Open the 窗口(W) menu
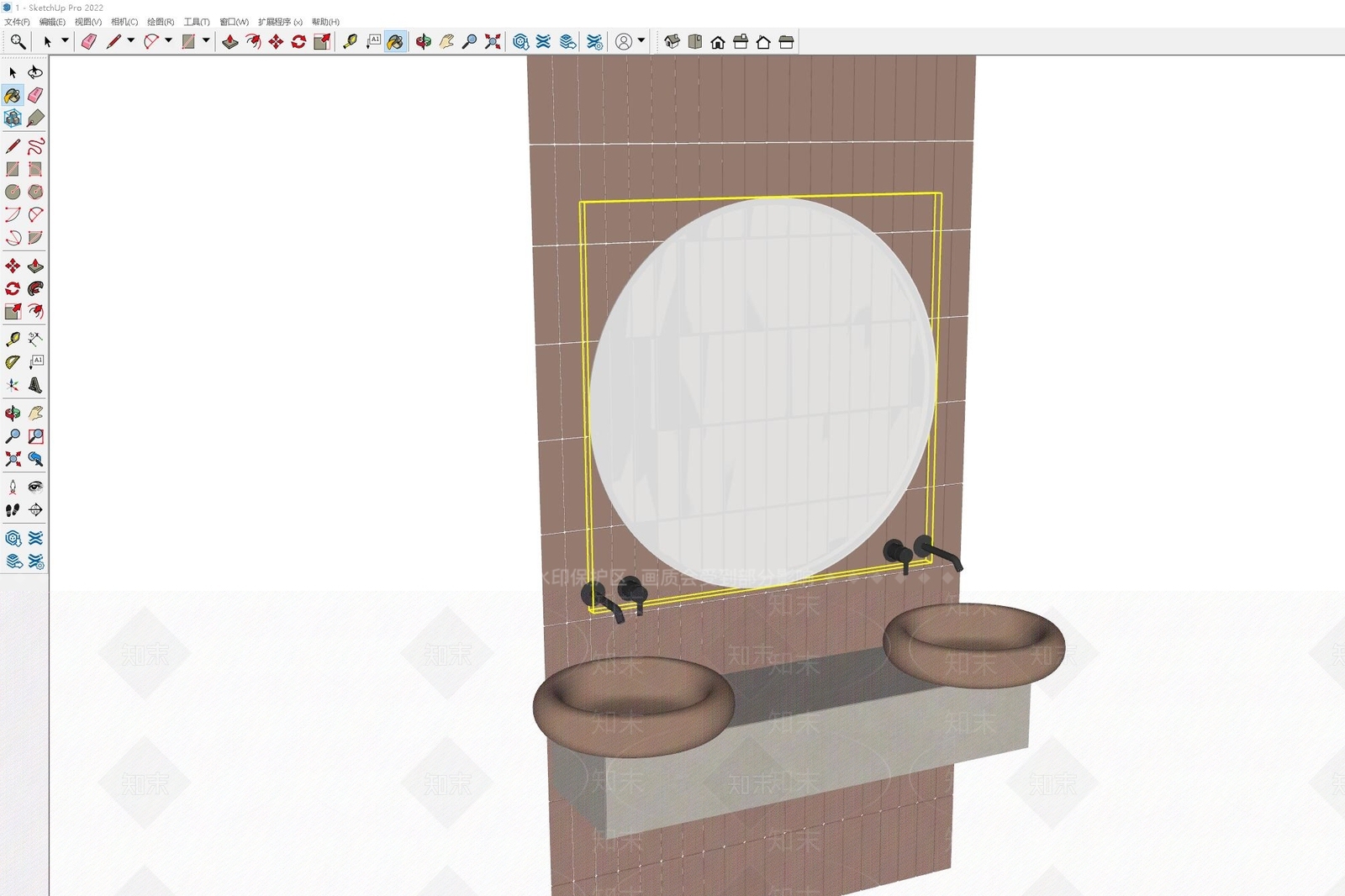1345x896 pixels. [234, 22]
